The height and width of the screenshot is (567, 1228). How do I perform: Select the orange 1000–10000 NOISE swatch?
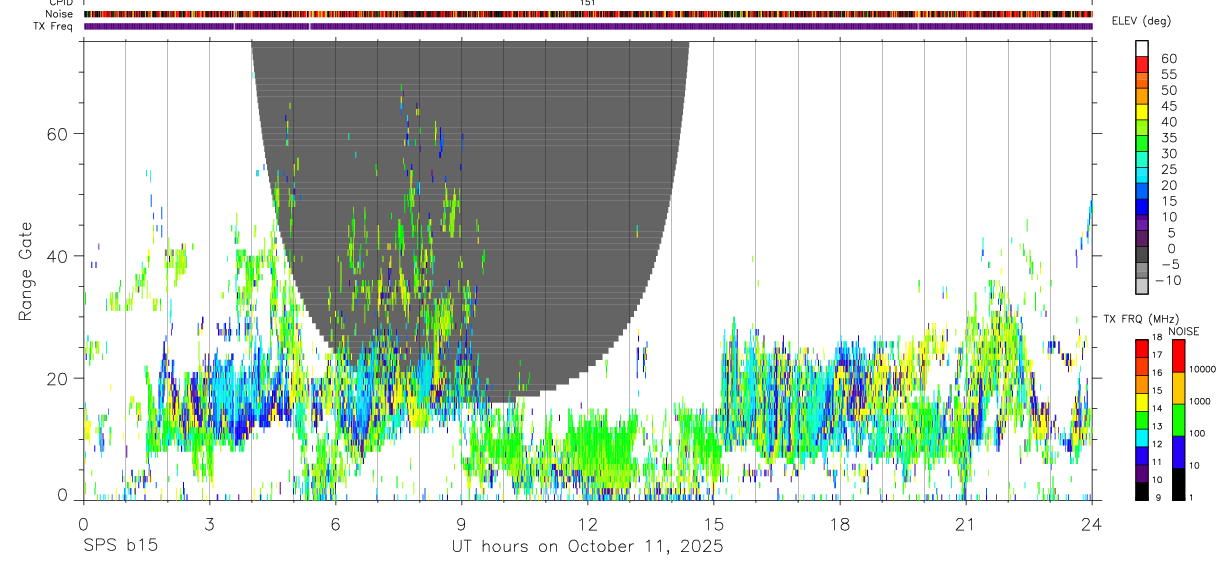pos(1179,388)
